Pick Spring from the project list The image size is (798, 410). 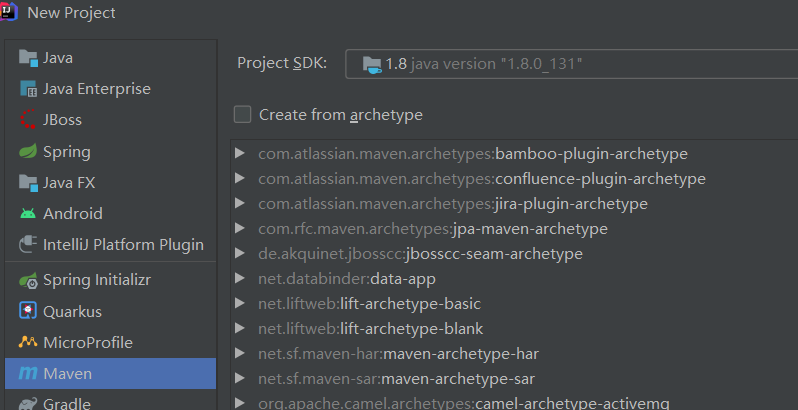[x=110, y=152]
